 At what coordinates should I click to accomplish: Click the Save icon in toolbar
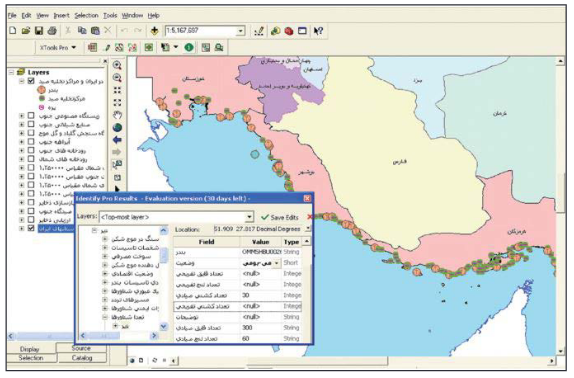coord(39,31)
